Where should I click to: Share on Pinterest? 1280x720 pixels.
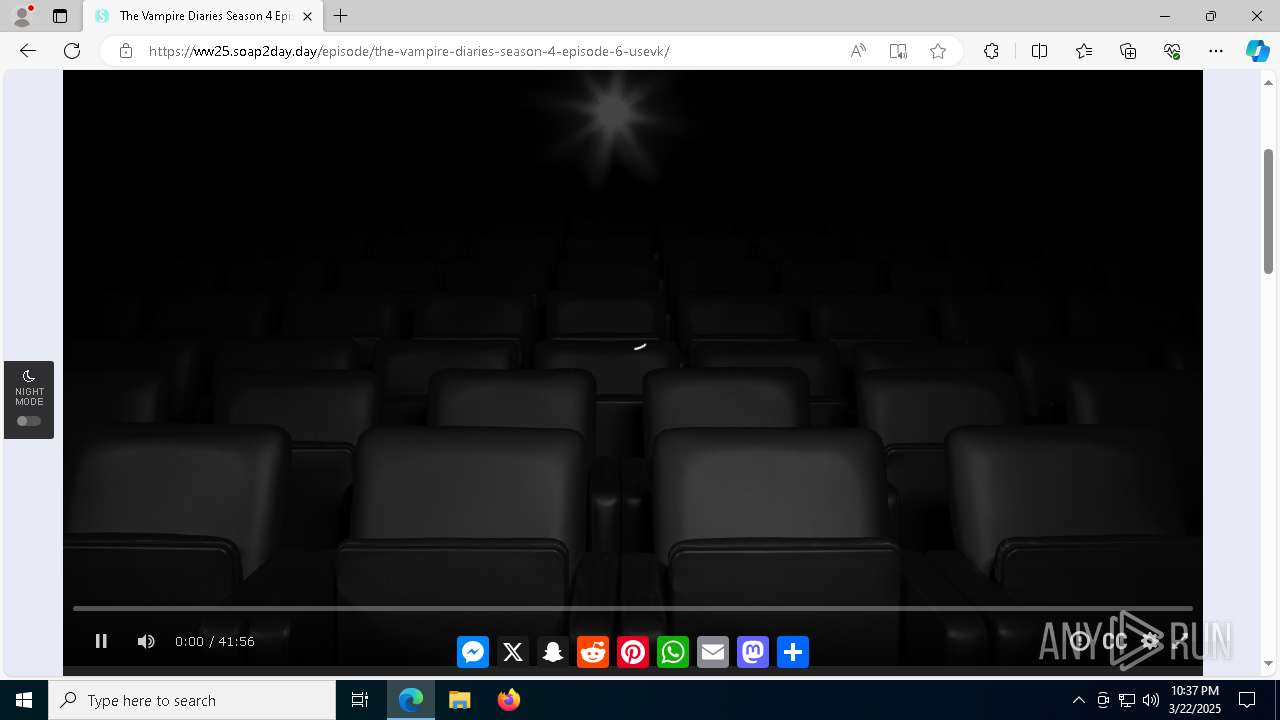coord(633,652)
